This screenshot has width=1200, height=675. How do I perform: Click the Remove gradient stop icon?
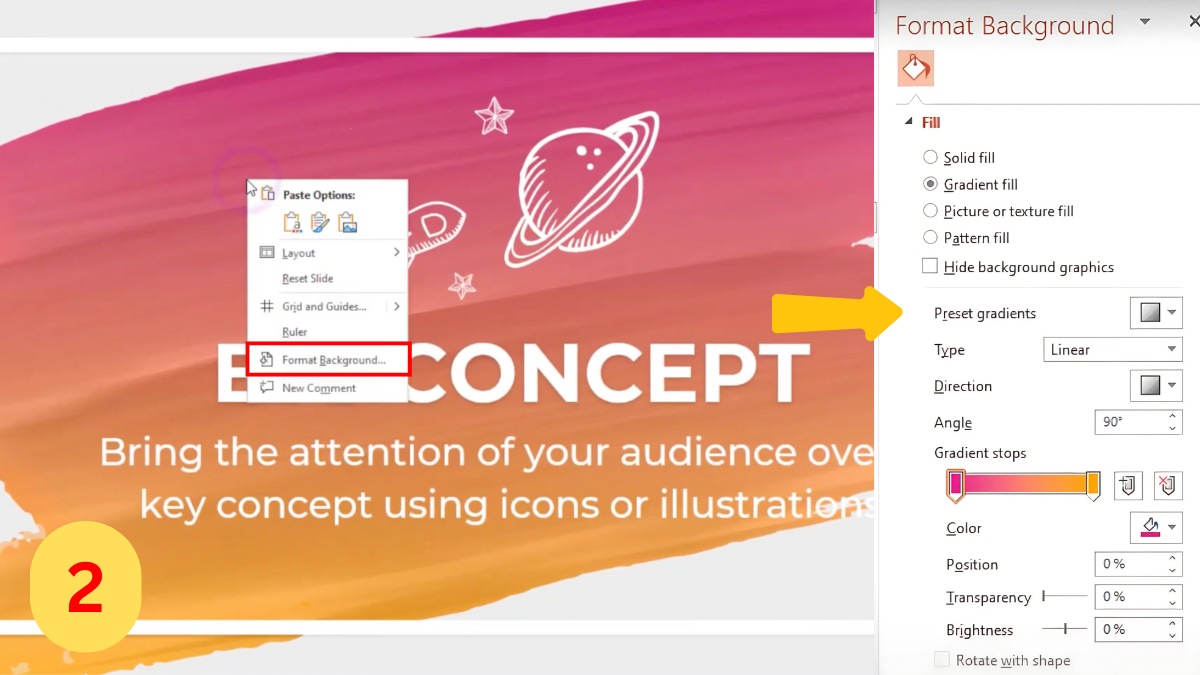click(x=1167, y=486)
